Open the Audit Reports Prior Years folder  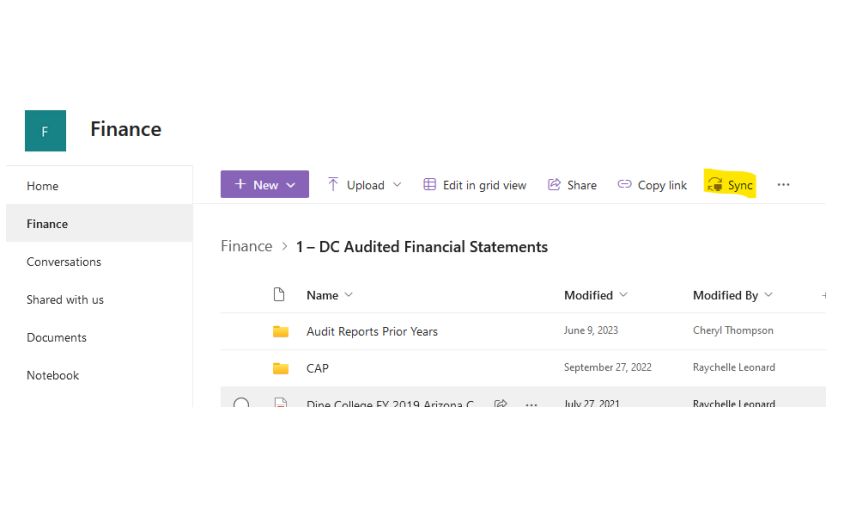(x=372, y=331)
